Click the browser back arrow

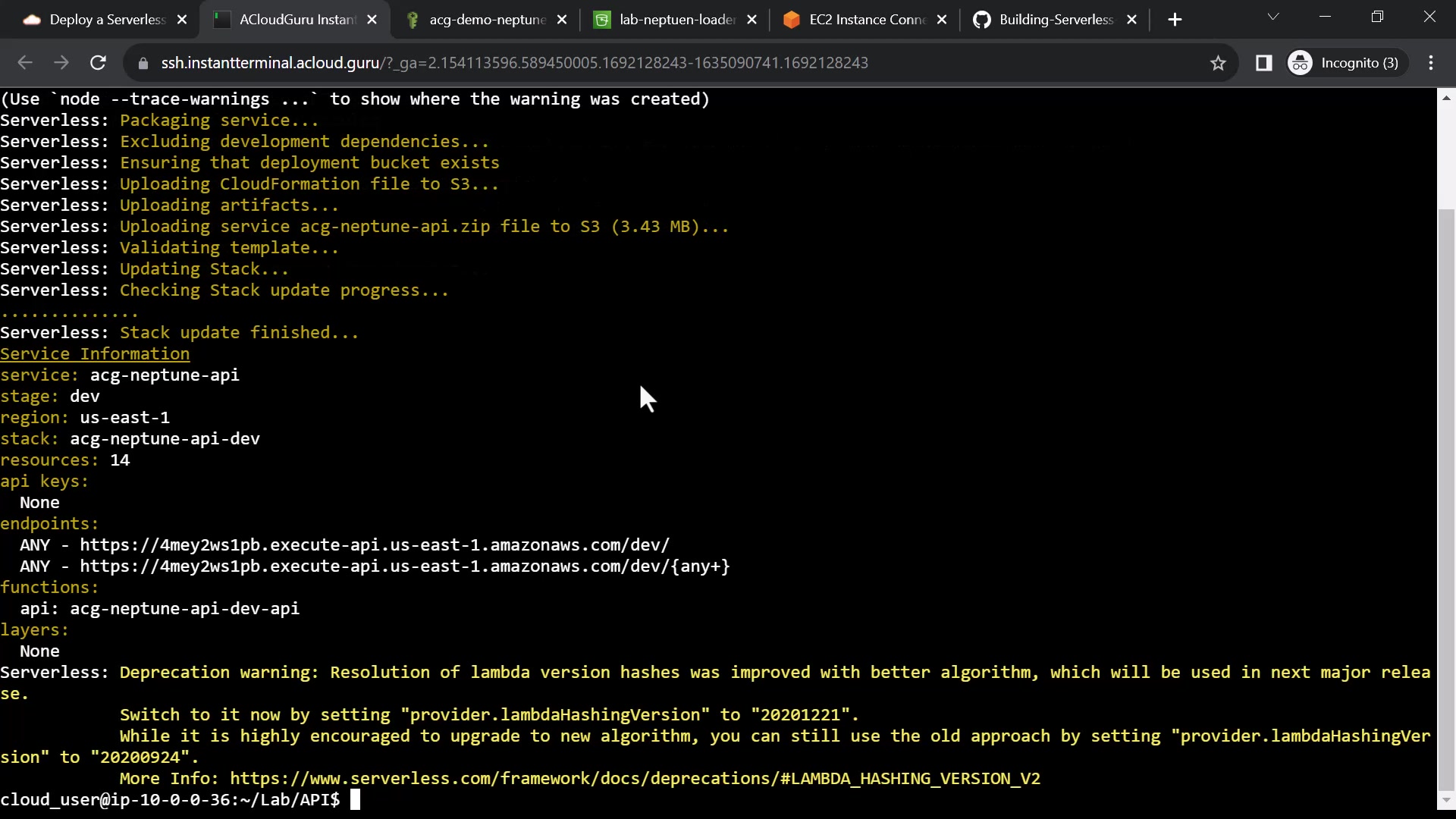tap(24, 63)
